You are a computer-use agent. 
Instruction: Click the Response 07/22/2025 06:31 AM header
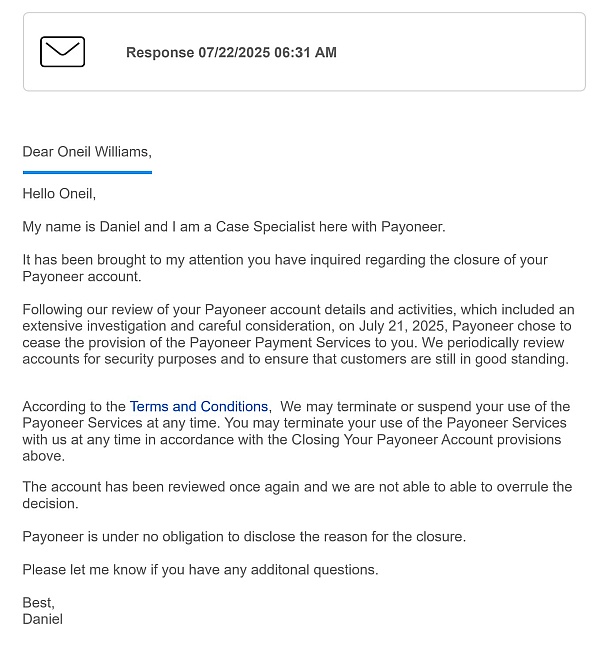point(231,53)
